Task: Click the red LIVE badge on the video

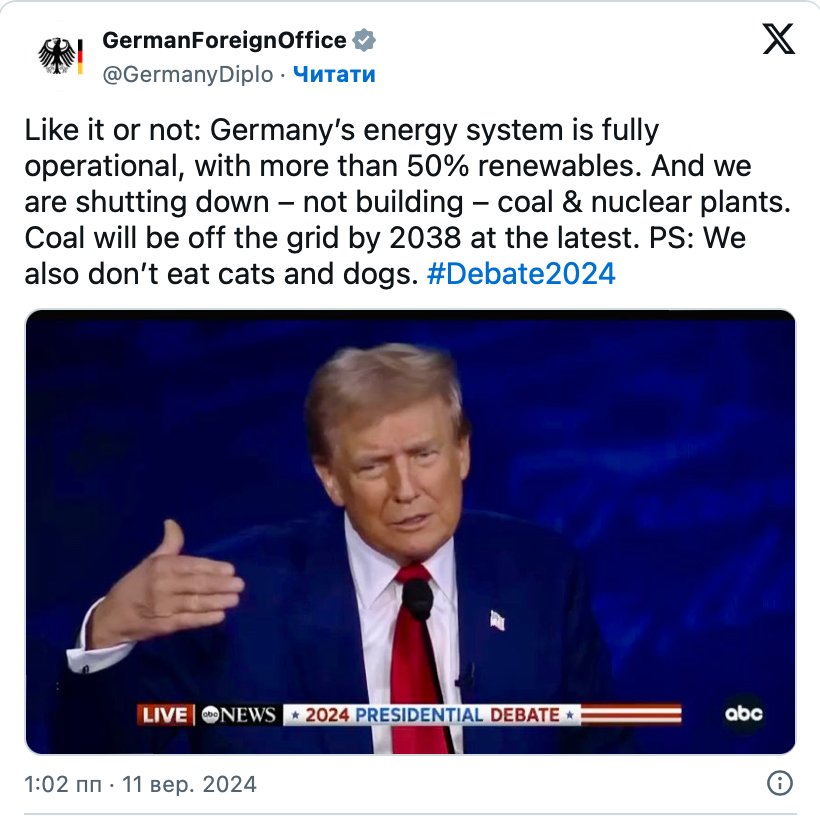Action: [x=166, y=715]
